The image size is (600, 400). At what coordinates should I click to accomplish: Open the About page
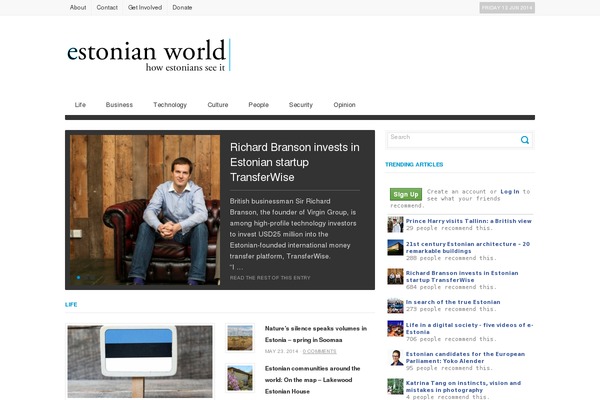click(78, 7)
